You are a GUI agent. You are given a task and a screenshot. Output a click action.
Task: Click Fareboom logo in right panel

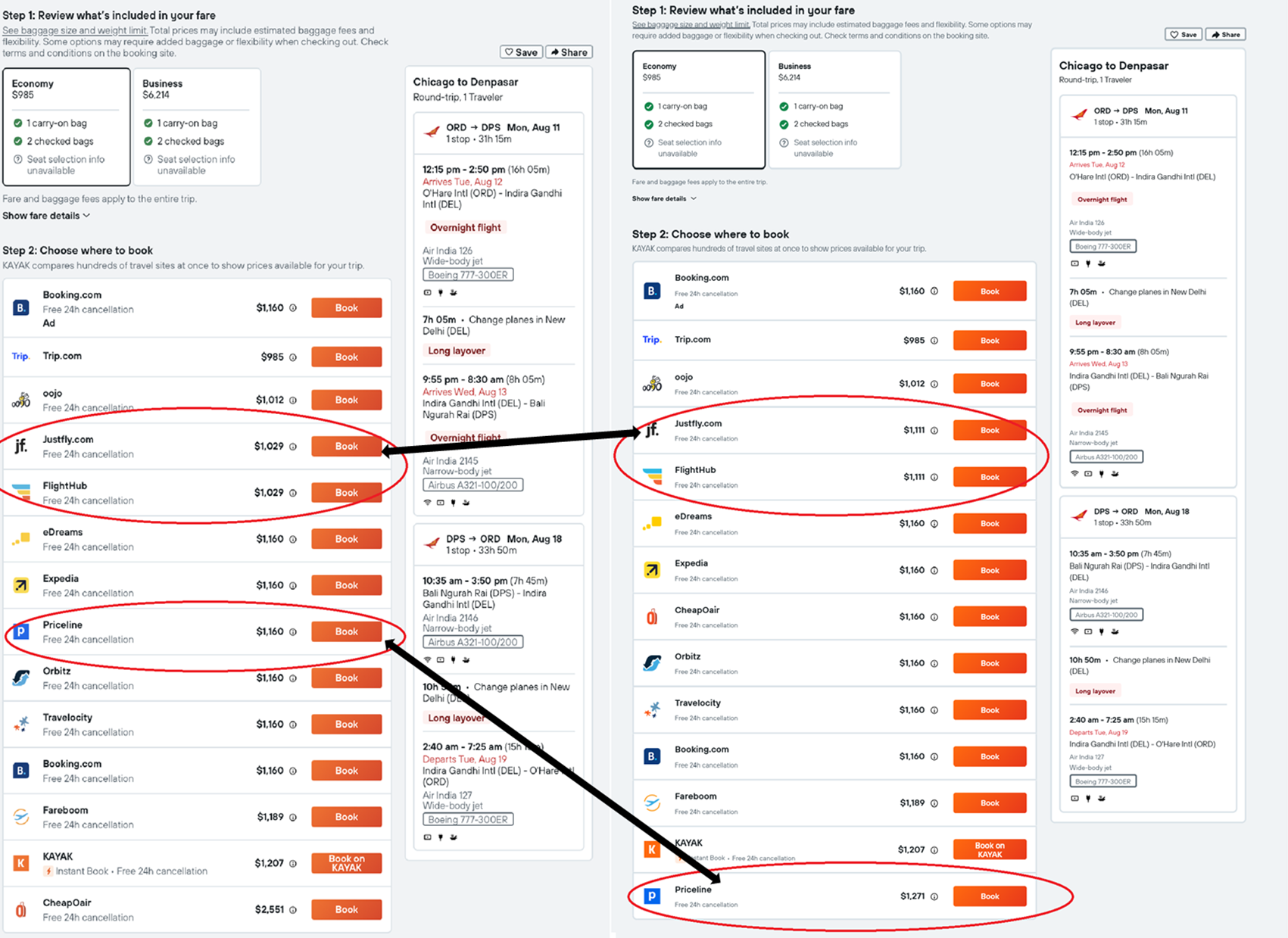(x=652, y=802)
